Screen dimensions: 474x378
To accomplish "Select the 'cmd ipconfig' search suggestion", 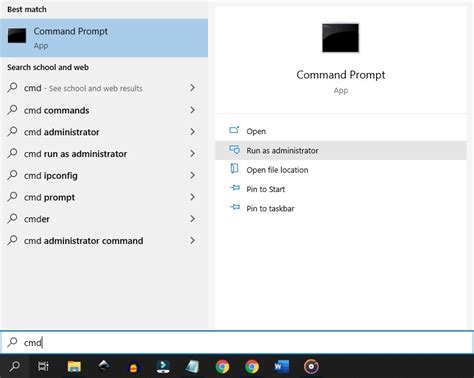I will coord(104,175).
